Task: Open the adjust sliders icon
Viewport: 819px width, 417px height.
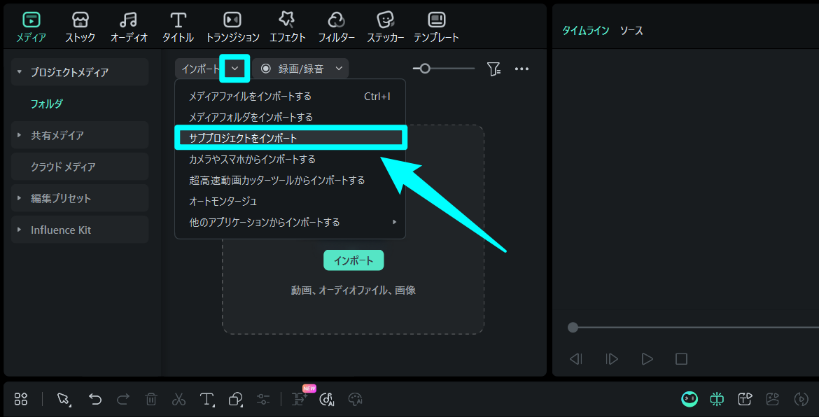Action: pos(263,399)
